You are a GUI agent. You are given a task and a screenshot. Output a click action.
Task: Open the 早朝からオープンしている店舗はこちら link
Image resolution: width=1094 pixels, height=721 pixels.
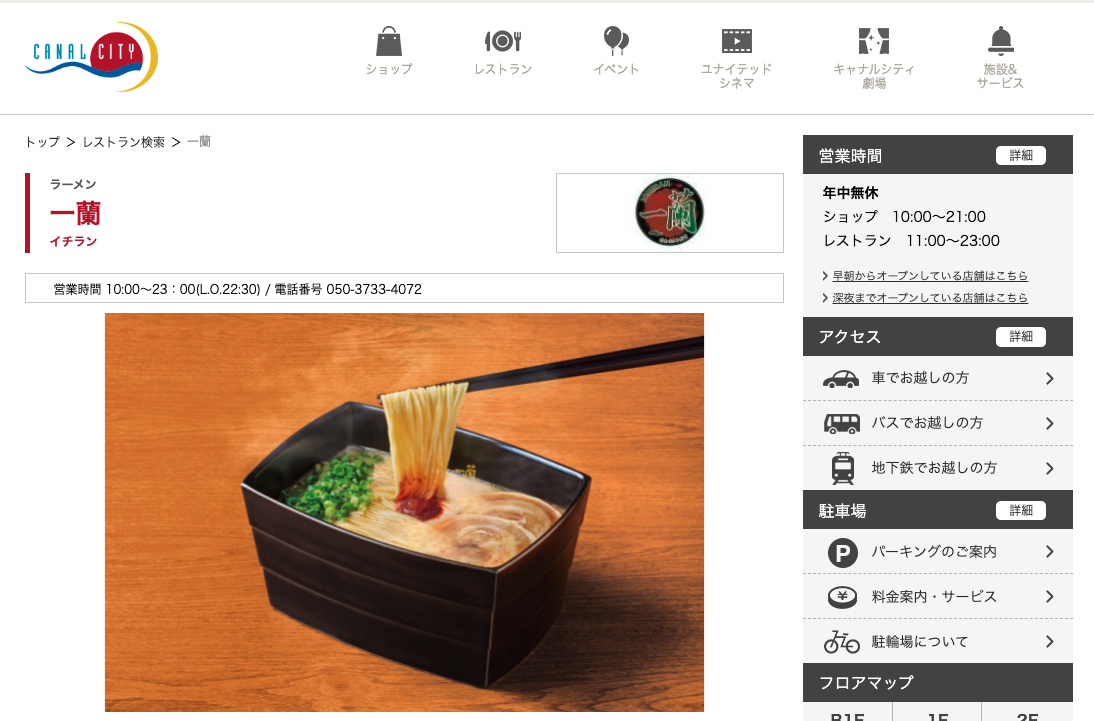click(929, 276)
